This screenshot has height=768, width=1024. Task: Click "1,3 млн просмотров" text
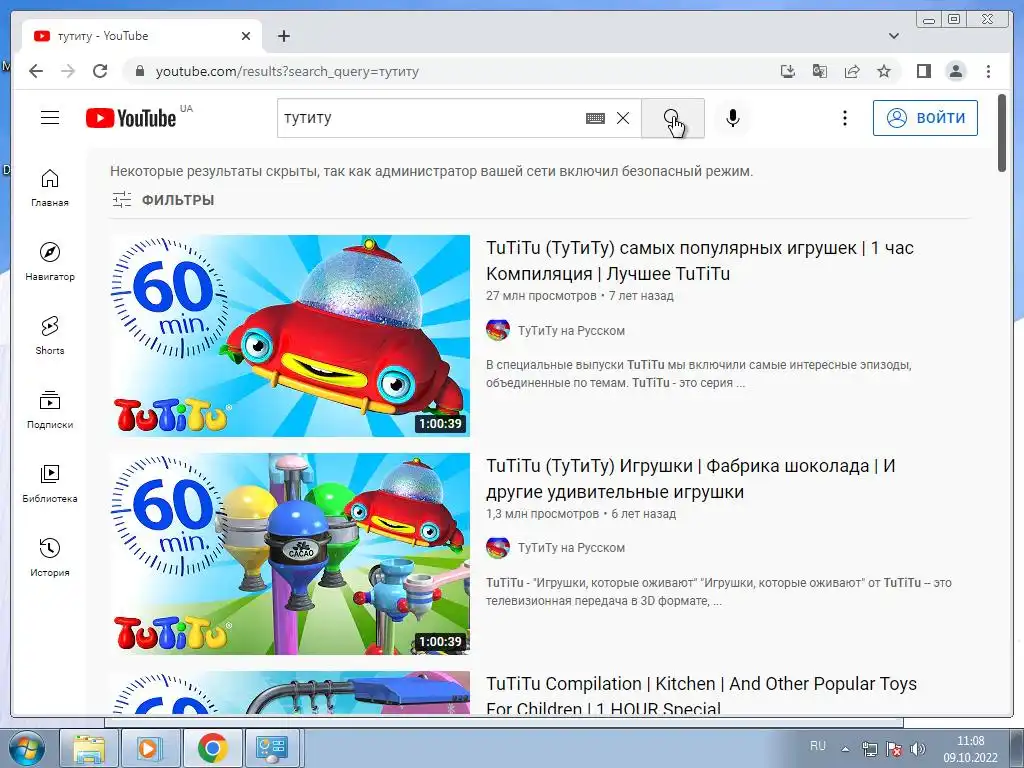[542, 514]
